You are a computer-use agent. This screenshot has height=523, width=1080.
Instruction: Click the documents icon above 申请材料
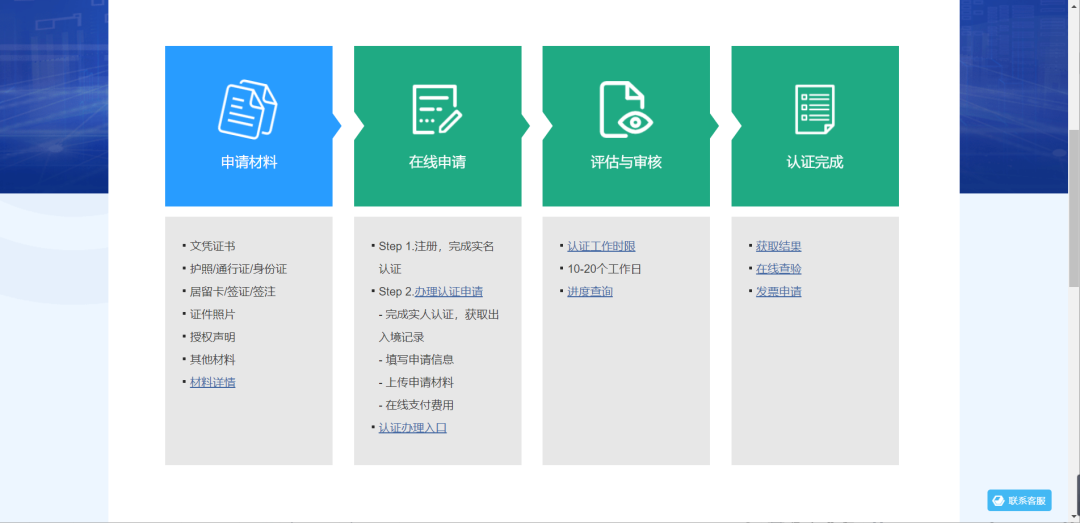(x=248, y=109)
